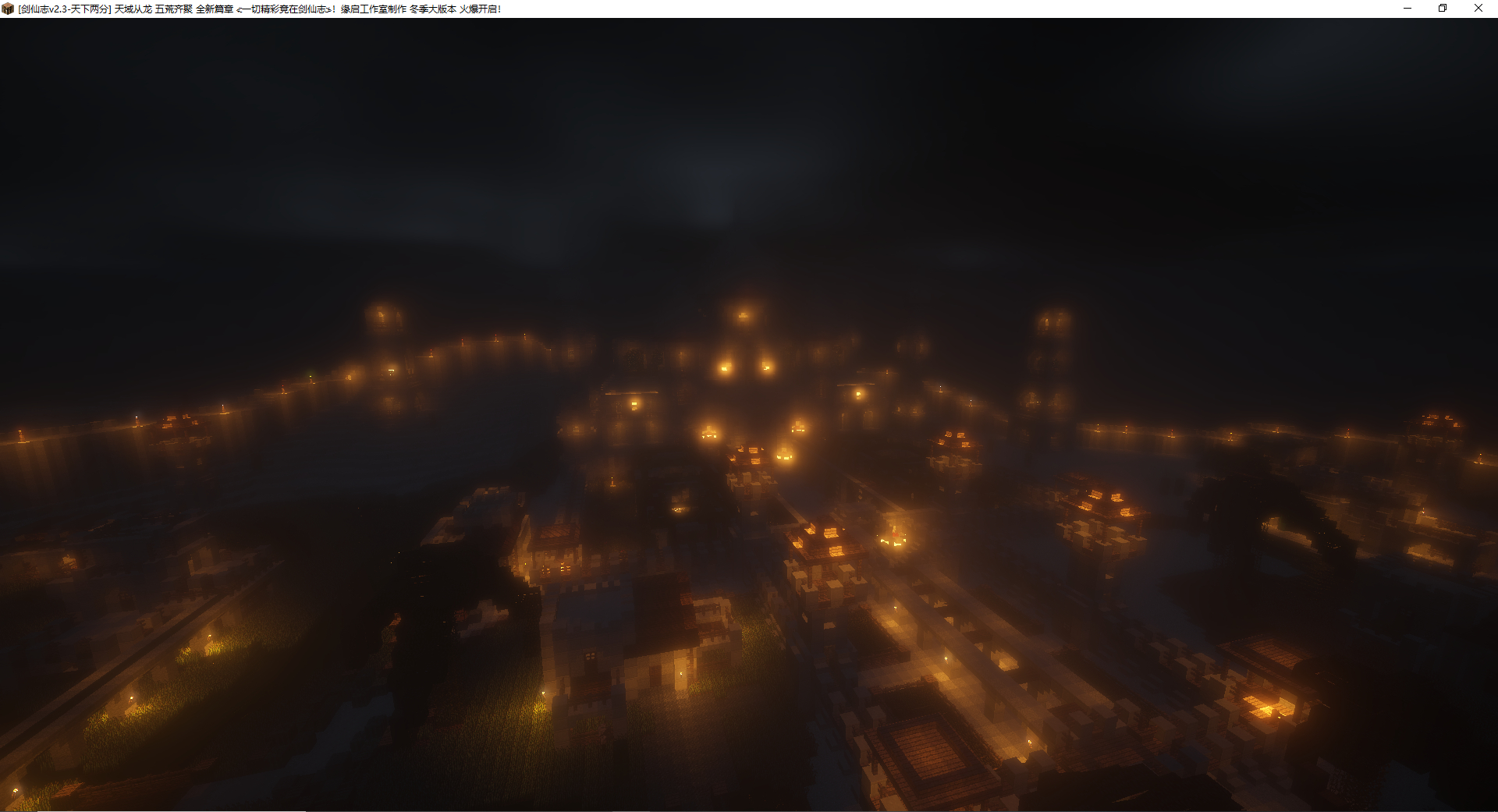Minimize the game window
Image resolution: width=1498 pixels, height=812 pixels.
pos(1407,9)
